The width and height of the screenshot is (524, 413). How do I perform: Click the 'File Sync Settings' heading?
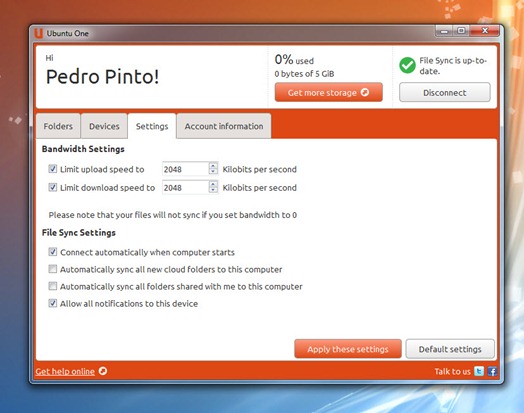(x=79, y=233)
